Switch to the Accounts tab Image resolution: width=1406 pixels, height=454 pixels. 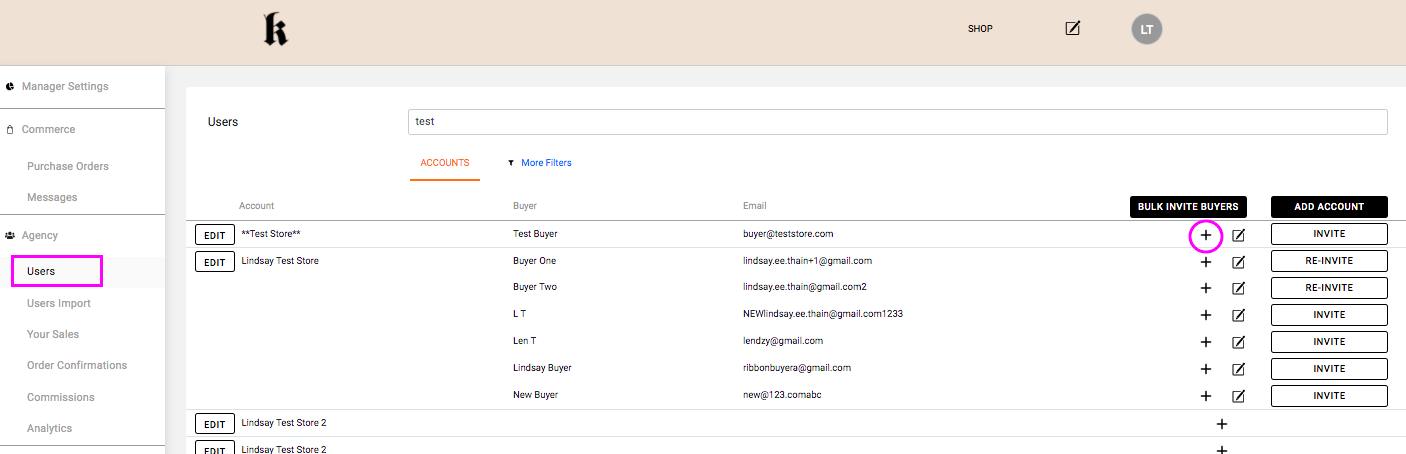(x=444, y=163)
